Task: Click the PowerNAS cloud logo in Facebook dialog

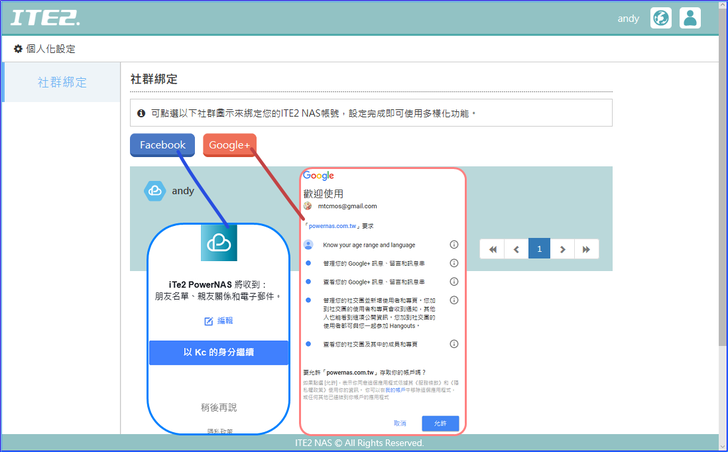Action: coord(218,243)
